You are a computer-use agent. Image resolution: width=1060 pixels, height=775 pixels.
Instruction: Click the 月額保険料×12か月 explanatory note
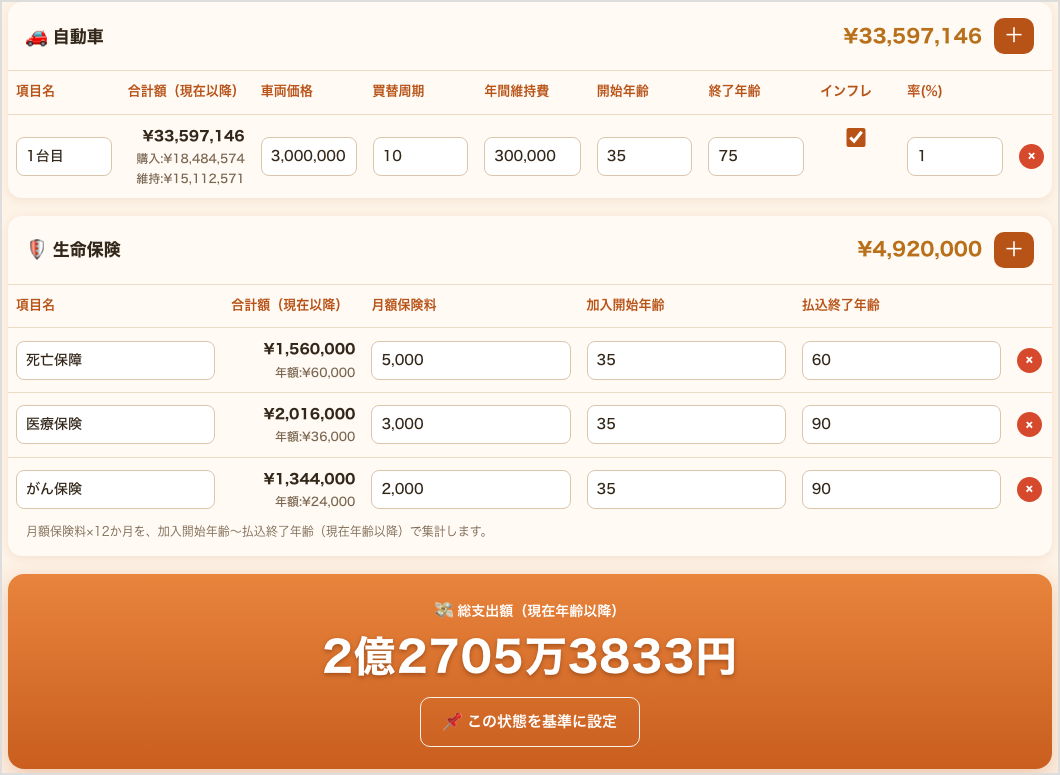(x=258, y=532)
